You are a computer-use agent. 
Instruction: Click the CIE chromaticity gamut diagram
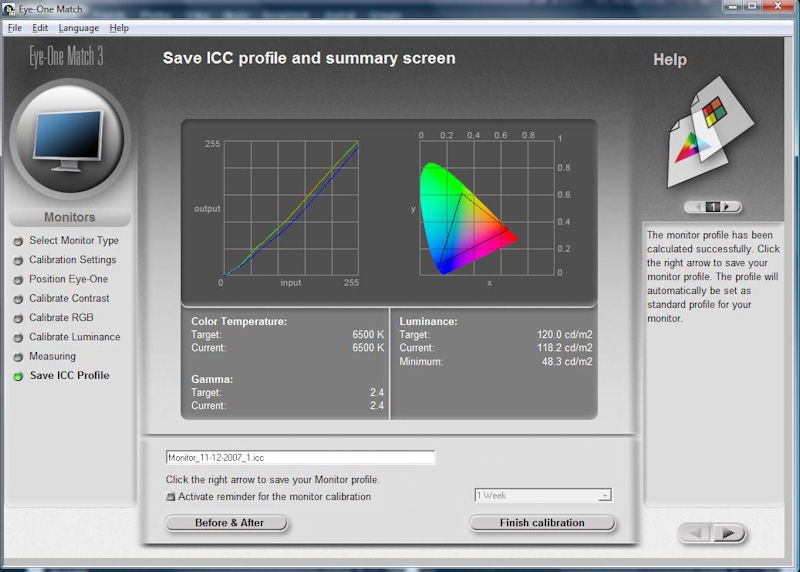487,208
